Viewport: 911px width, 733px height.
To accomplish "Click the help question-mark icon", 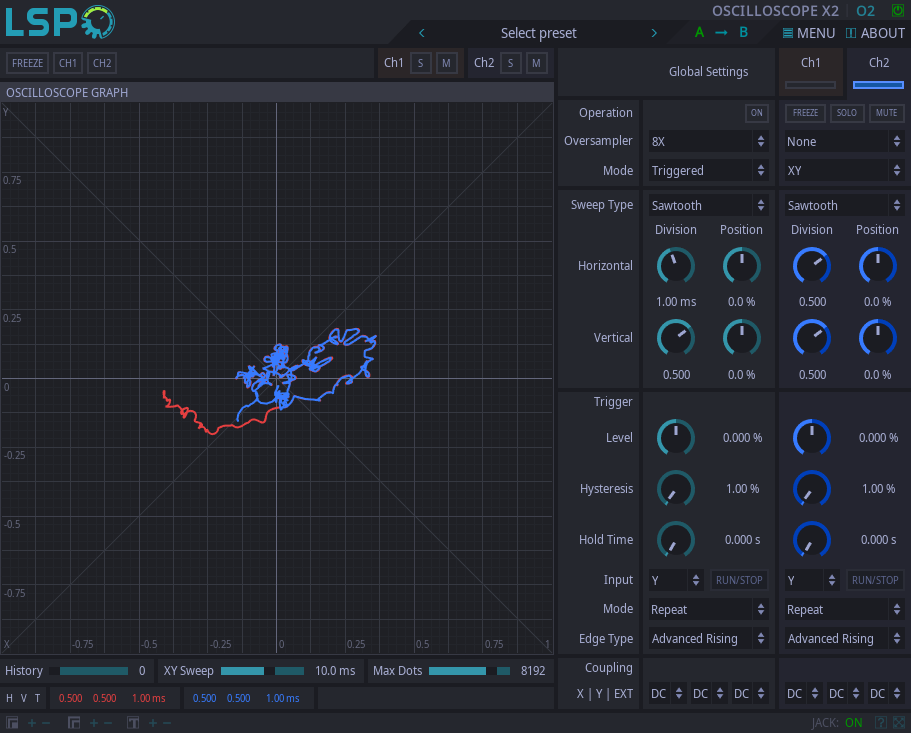I will coord(881,723).
